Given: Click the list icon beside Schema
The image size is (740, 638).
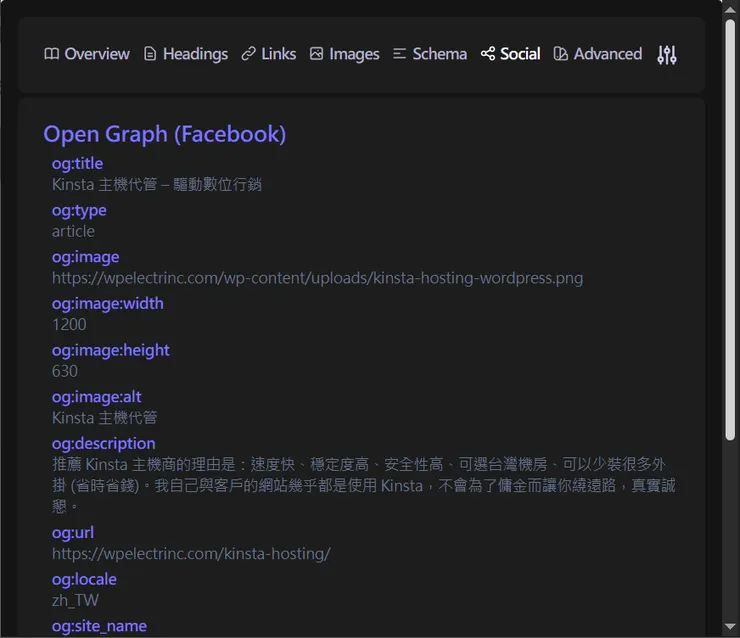Looking at the screenshot, I should tap(399, 54).
